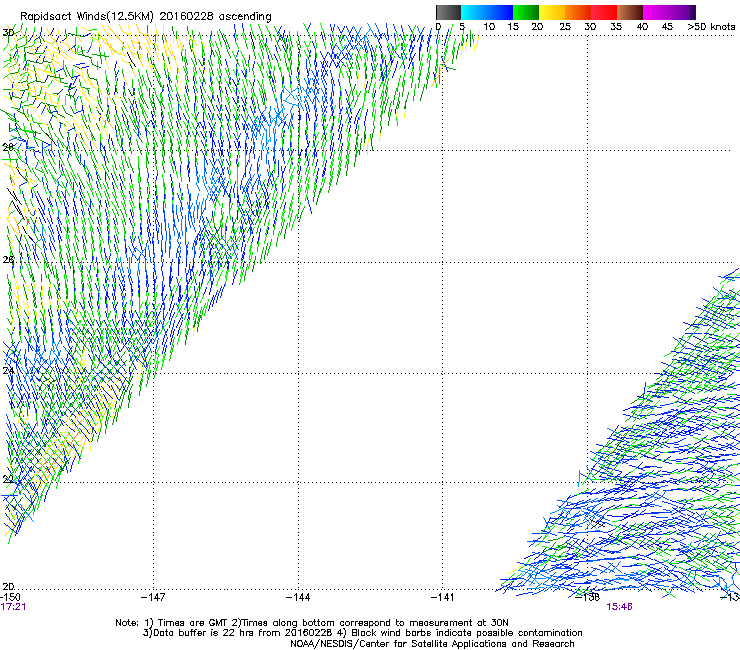Click the '>50 knots' legend label
740x650 pixels.
(x=711, y=26)
